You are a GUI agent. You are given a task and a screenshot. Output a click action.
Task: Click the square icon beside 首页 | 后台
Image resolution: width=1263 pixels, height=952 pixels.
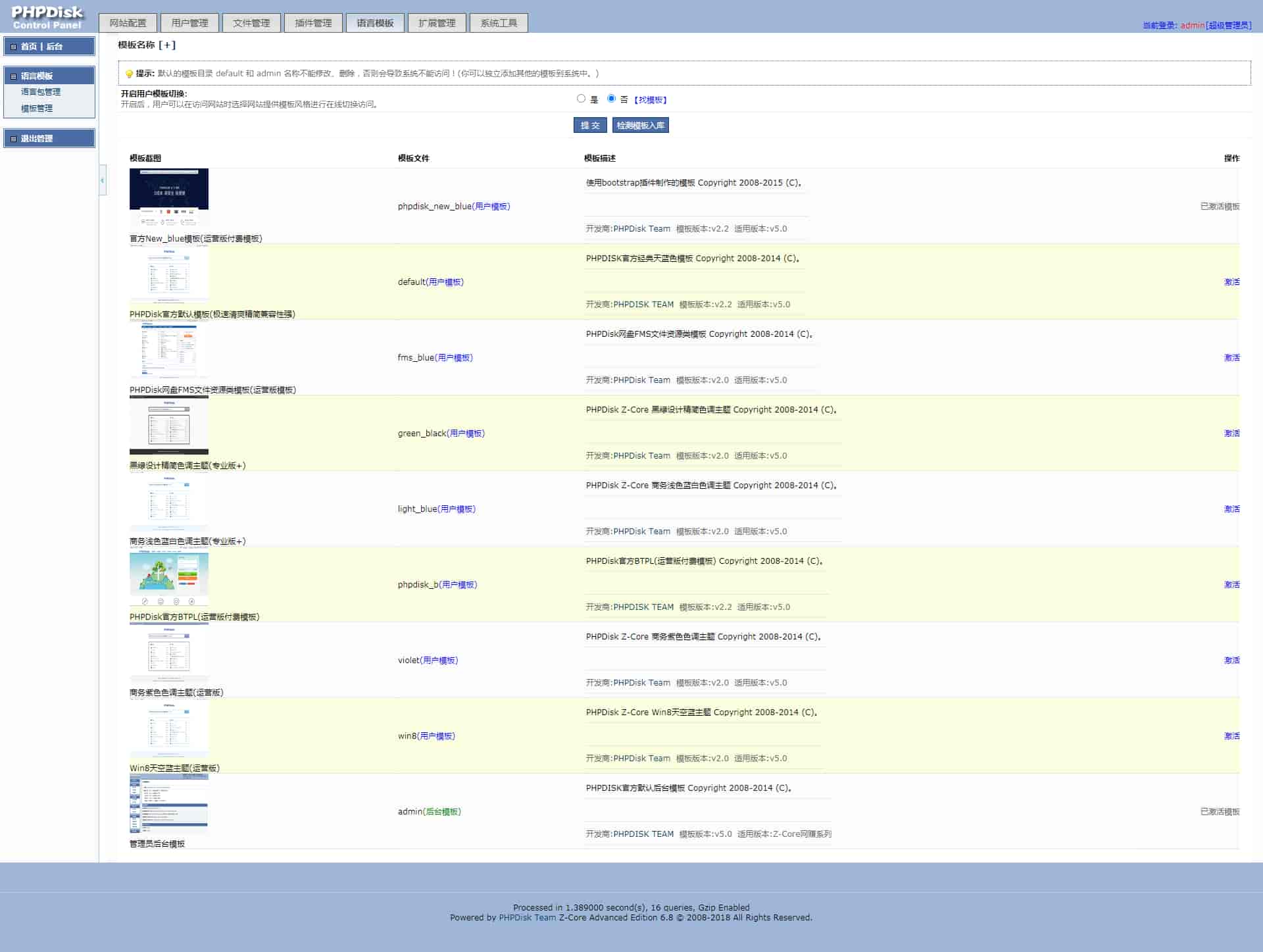coord(13,47)
